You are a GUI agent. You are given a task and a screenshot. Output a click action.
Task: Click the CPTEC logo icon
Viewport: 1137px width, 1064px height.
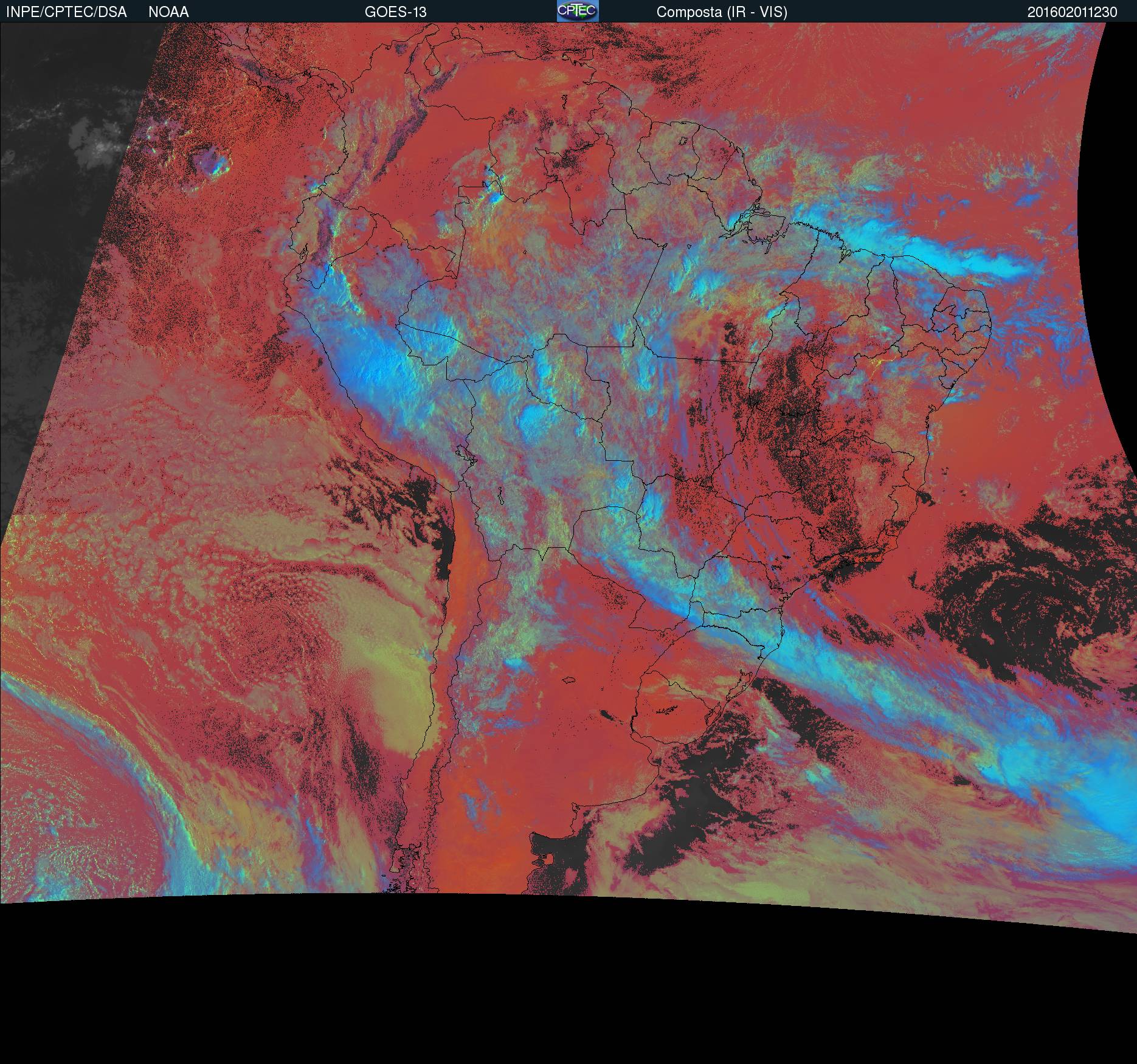[578, 11]
